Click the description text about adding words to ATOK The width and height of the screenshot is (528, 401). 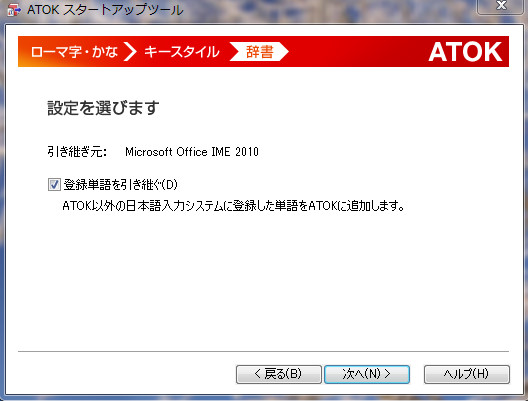pos(233,205)
